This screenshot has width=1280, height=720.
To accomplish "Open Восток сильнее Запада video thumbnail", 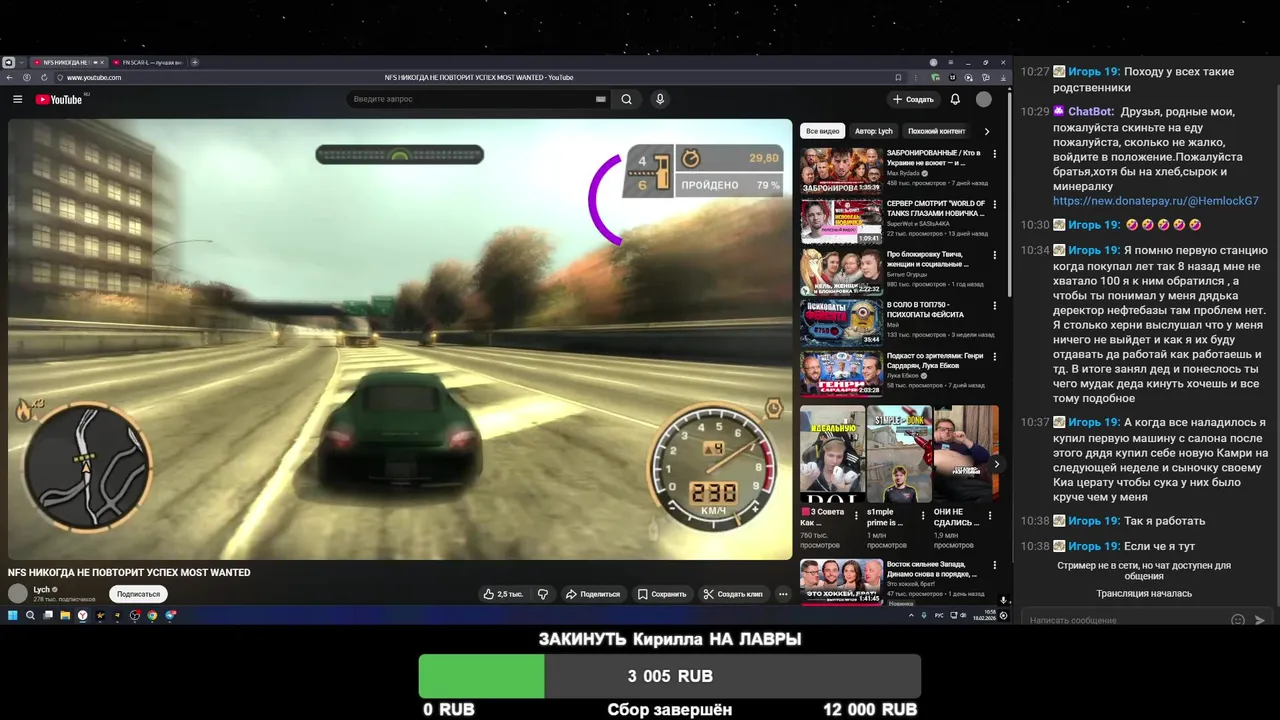I will (841, 581).
